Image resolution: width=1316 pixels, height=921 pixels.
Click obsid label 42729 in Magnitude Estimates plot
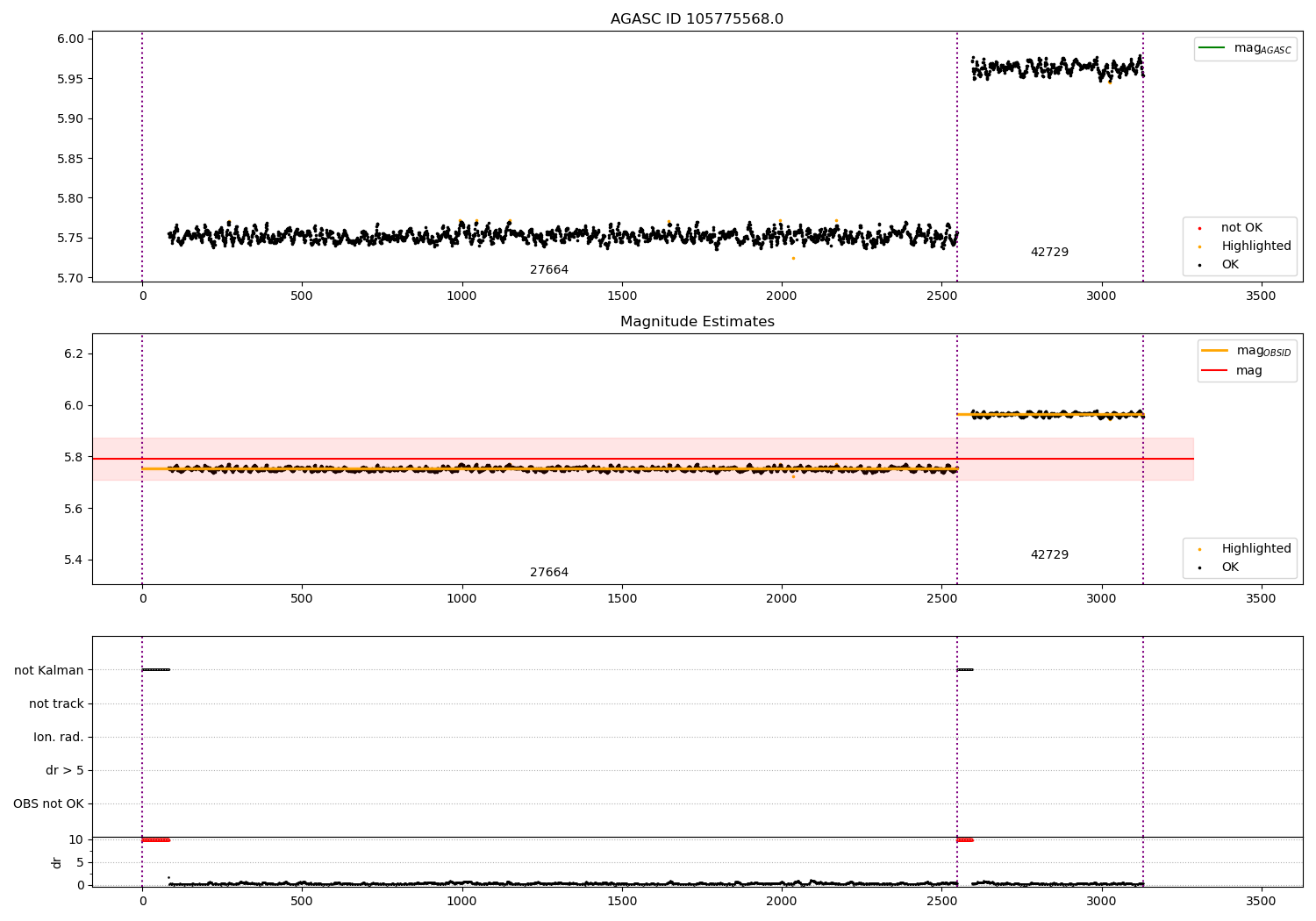click(x=1049, y=554)
